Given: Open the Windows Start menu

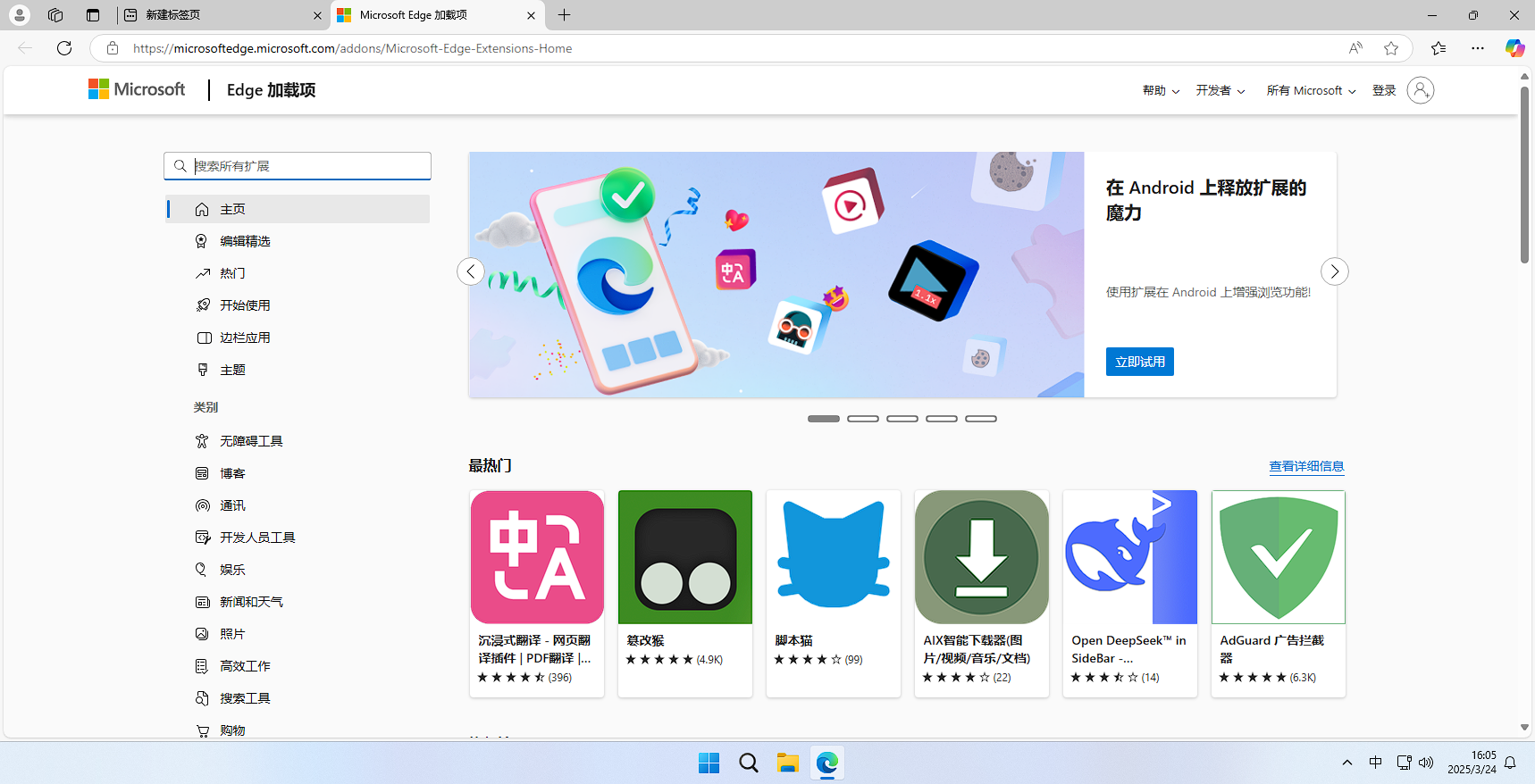Looking at the screenshot, I should pyautogui.click(x=709, y=763).
